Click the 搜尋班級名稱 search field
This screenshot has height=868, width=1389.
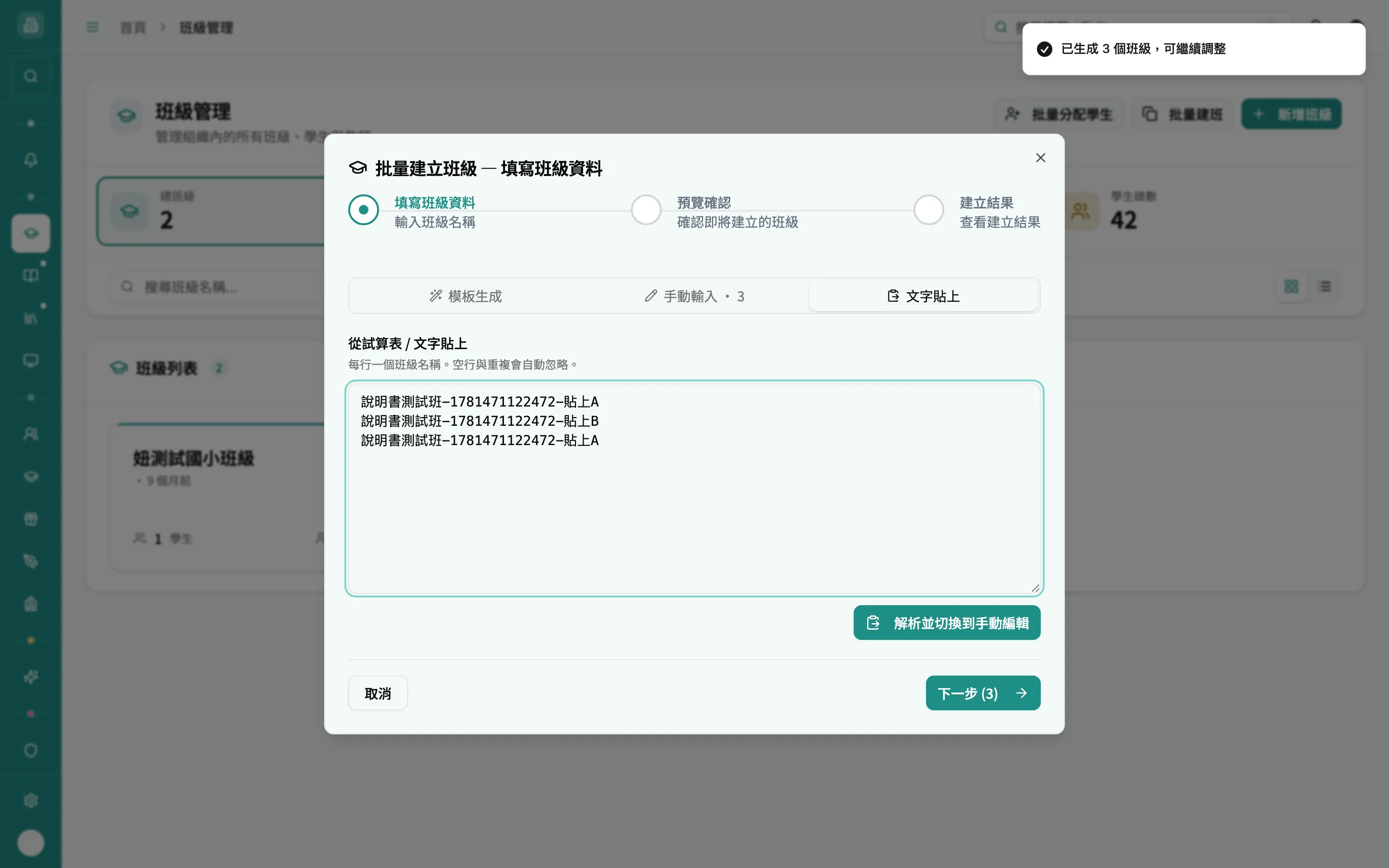coord(218,286)
